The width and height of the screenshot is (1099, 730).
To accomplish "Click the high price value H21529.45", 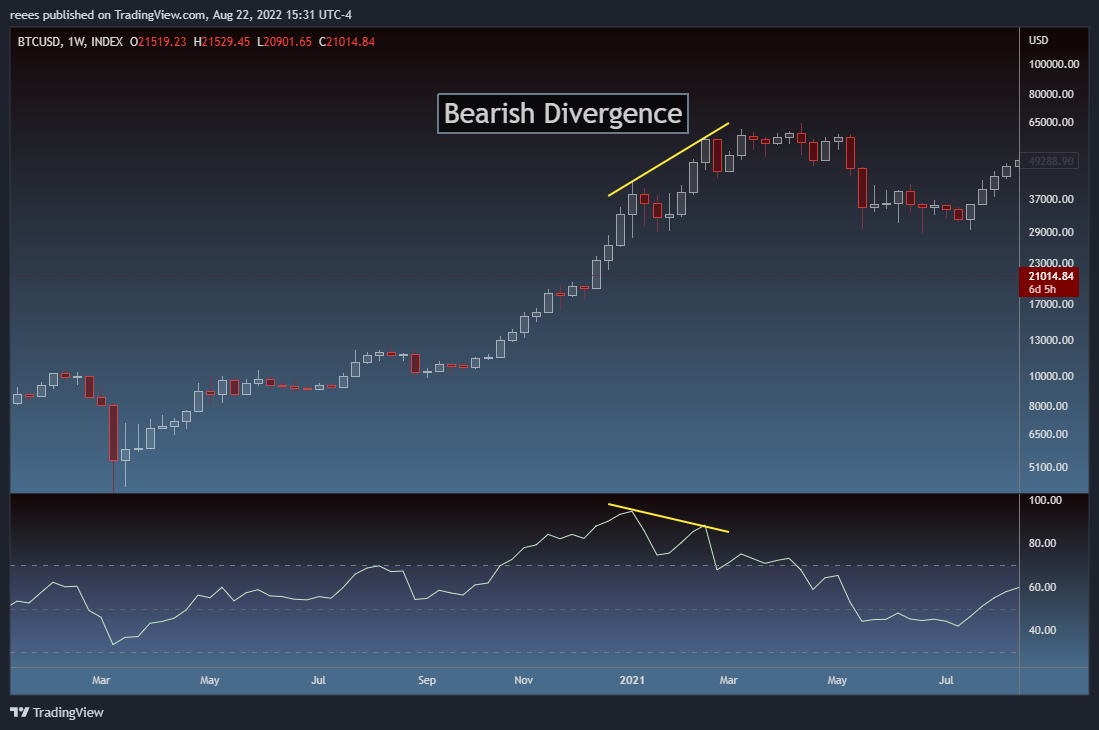I will (x=221, y=42).
